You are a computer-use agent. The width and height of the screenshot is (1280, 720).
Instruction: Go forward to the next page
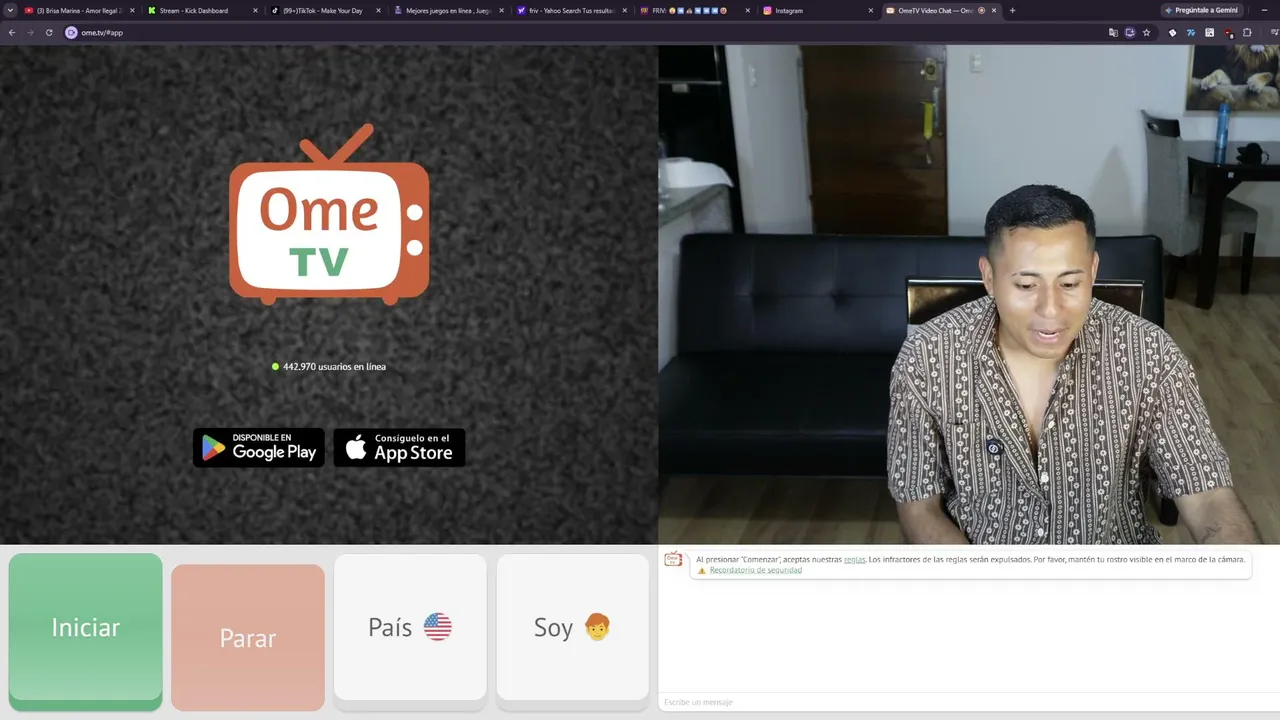[x=30, y=32]
